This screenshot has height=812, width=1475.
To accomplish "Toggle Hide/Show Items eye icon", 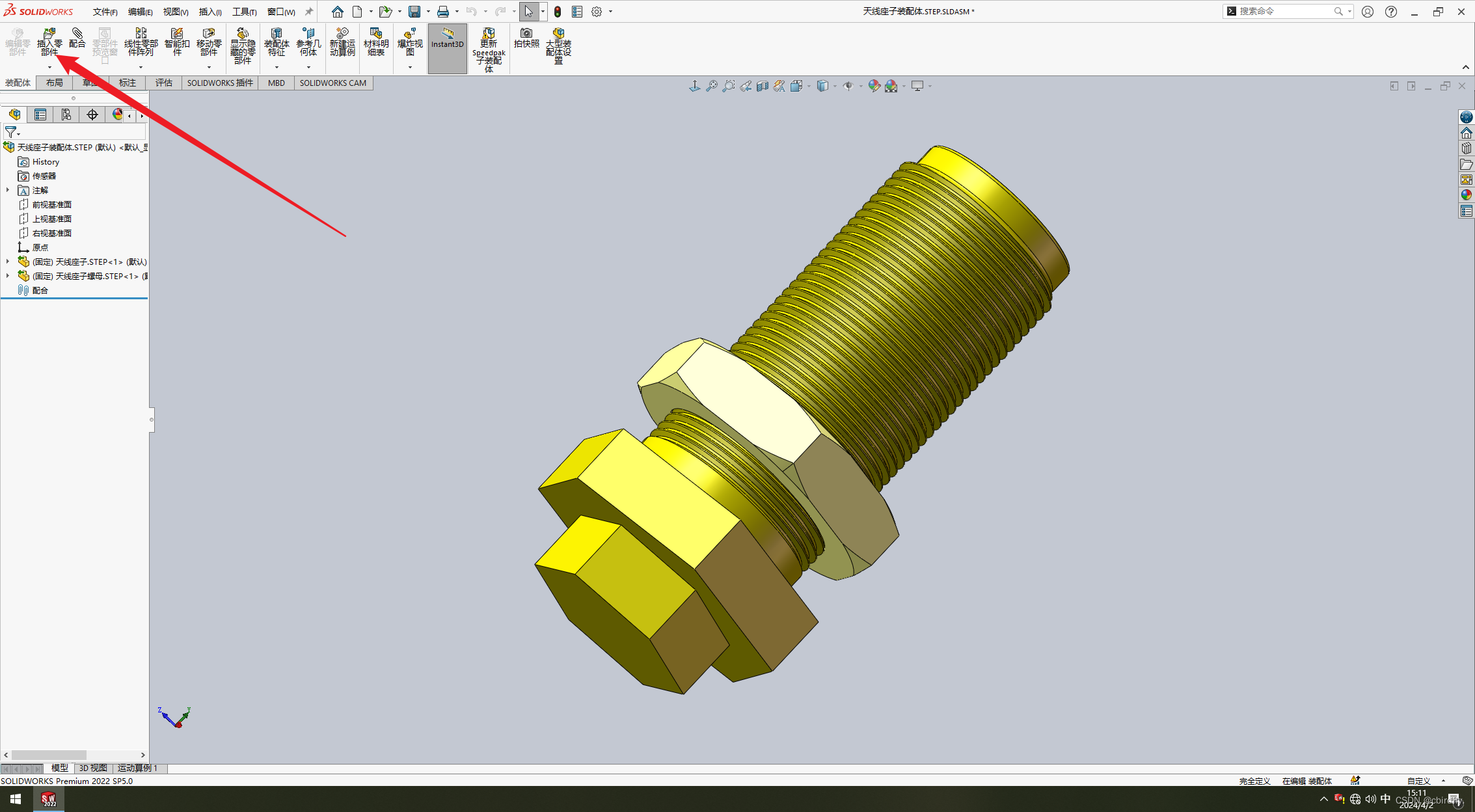I will (x=848, y=86).
